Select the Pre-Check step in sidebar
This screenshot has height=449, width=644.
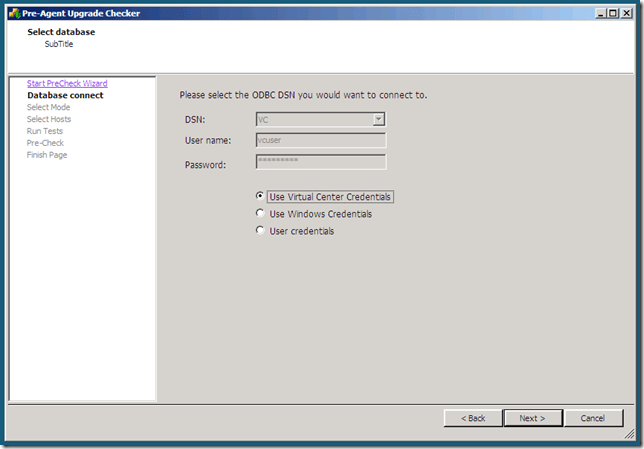45,143
